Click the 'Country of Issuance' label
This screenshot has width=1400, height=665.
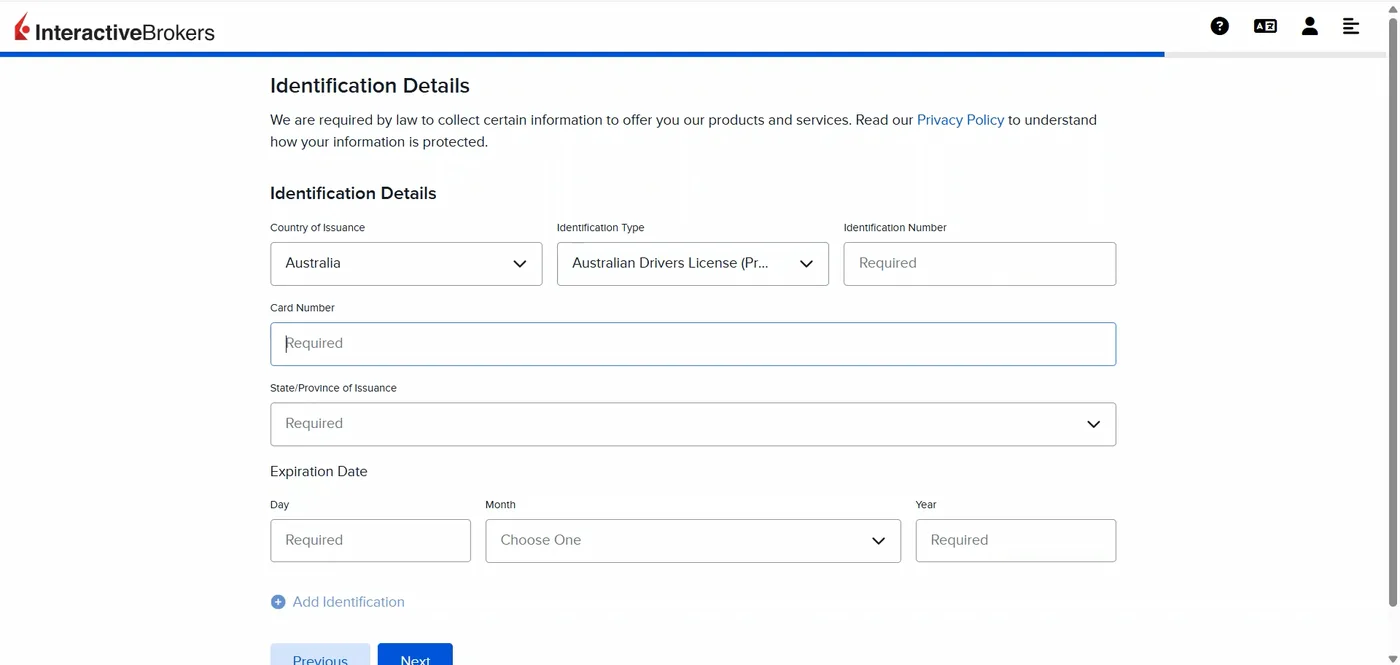coord(317,228)
